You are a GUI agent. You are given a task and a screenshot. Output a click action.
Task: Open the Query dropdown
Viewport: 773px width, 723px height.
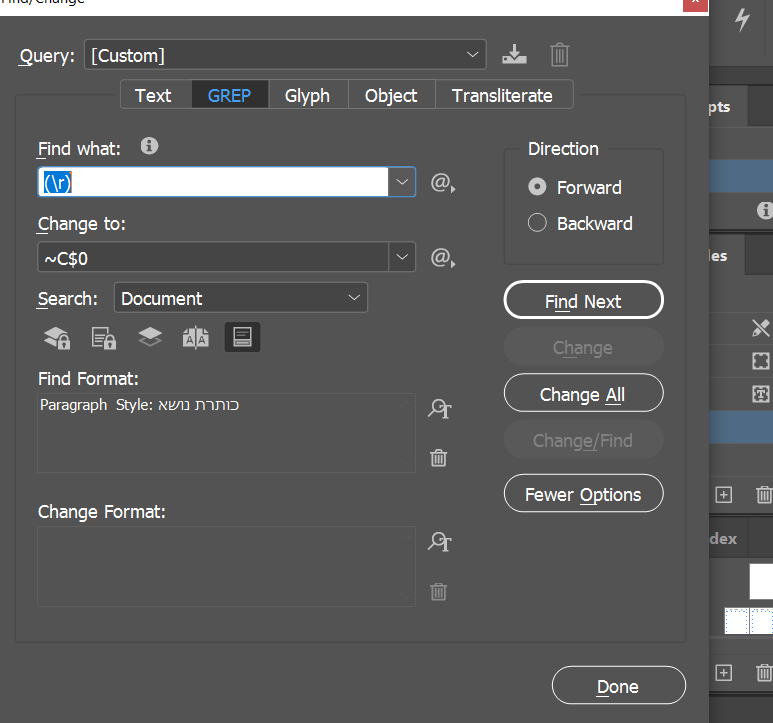point(474,55)
